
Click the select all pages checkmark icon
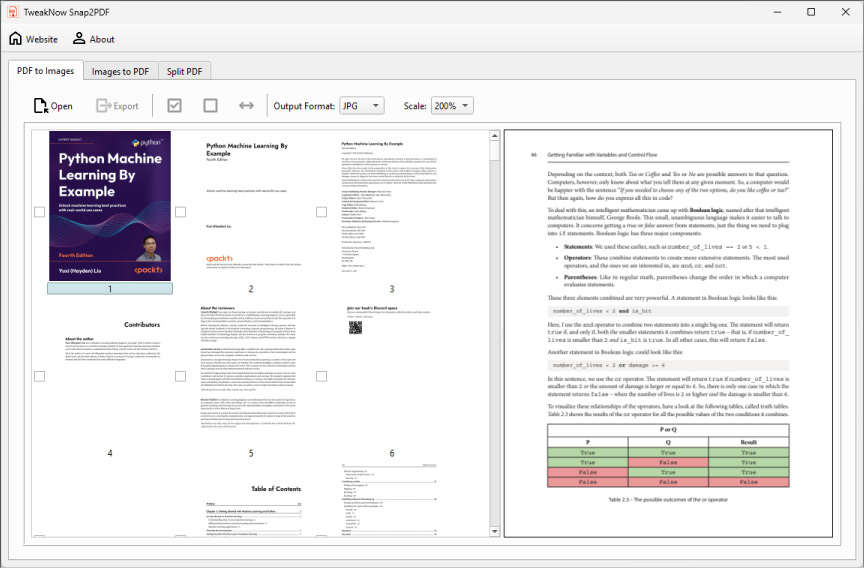point(174,105)
